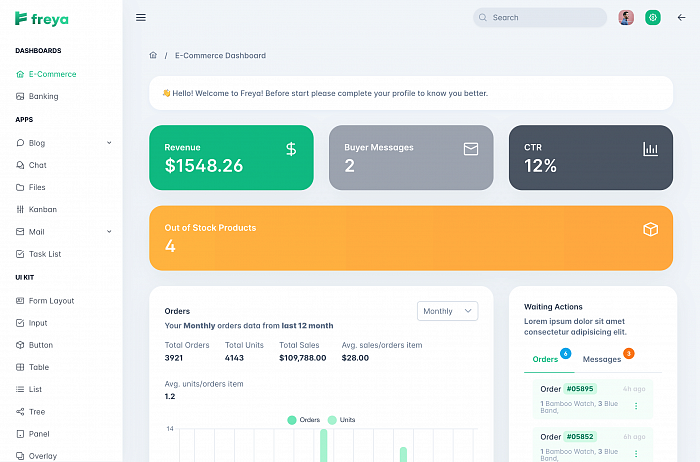Click the box icon on the Out of Stock Products card
This screenshot has height=462, width=700.
click(650, 229)
